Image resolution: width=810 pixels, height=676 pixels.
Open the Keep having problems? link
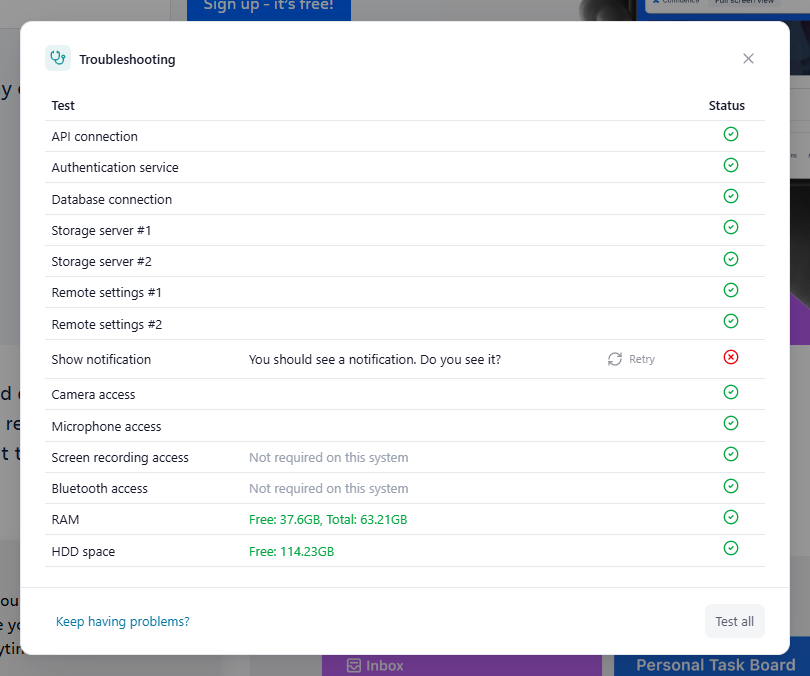pyautogui.click(x=122, y=621)
